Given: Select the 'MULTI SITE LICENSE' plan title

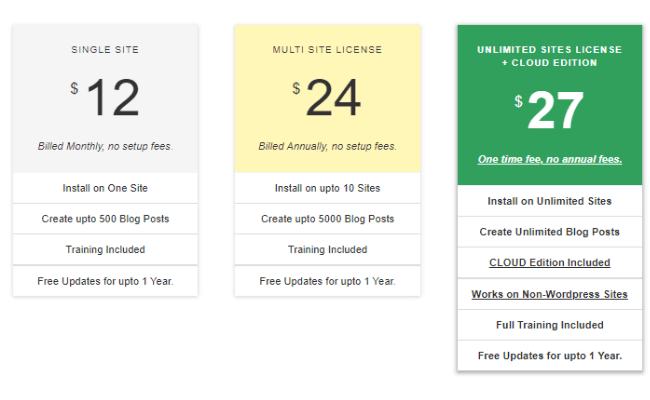Looking at the screenshot, I should pos(327,50).
